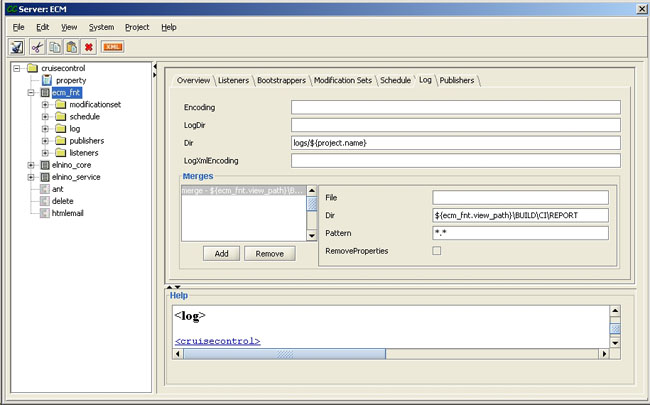Click the Dir field containing logs/${project.name}
This screenshot has width=650, height=405.
(456, 143)
